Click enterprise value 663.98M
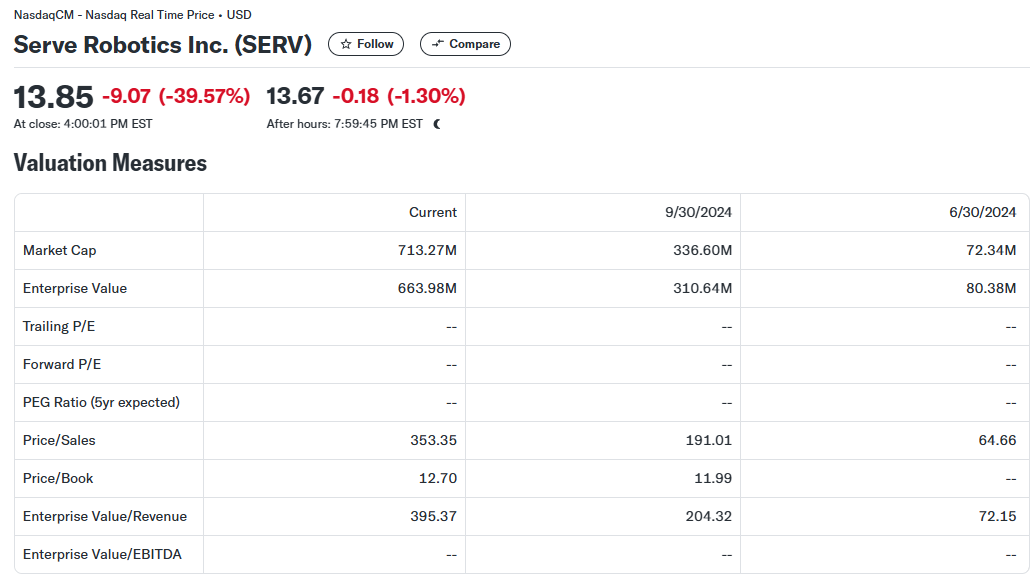This screenshot has height=579, width=1035. click(427, 289)
